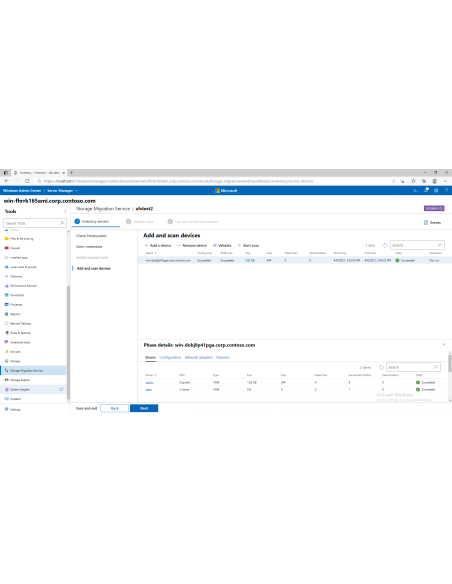Open Installed apps tool
Screen dimensions: 452x584
click(x=19, y=257)
